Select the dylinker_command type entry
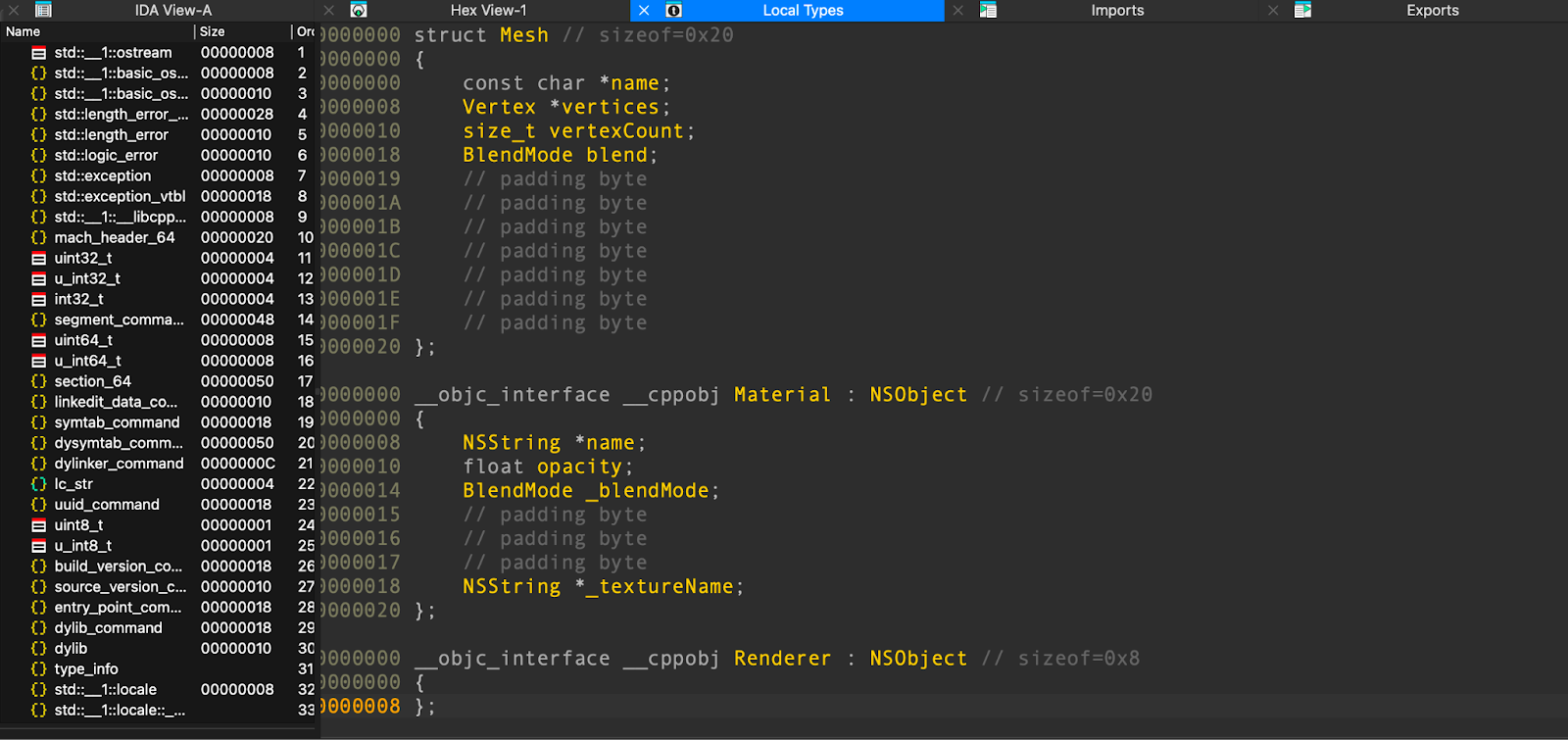 coord(119,464)
